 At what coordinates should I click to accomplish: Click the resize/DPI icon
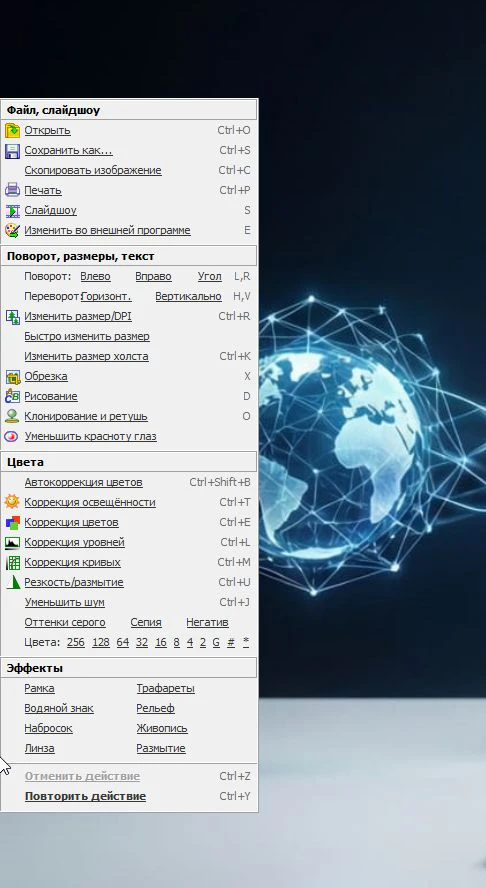pos(12,317)
